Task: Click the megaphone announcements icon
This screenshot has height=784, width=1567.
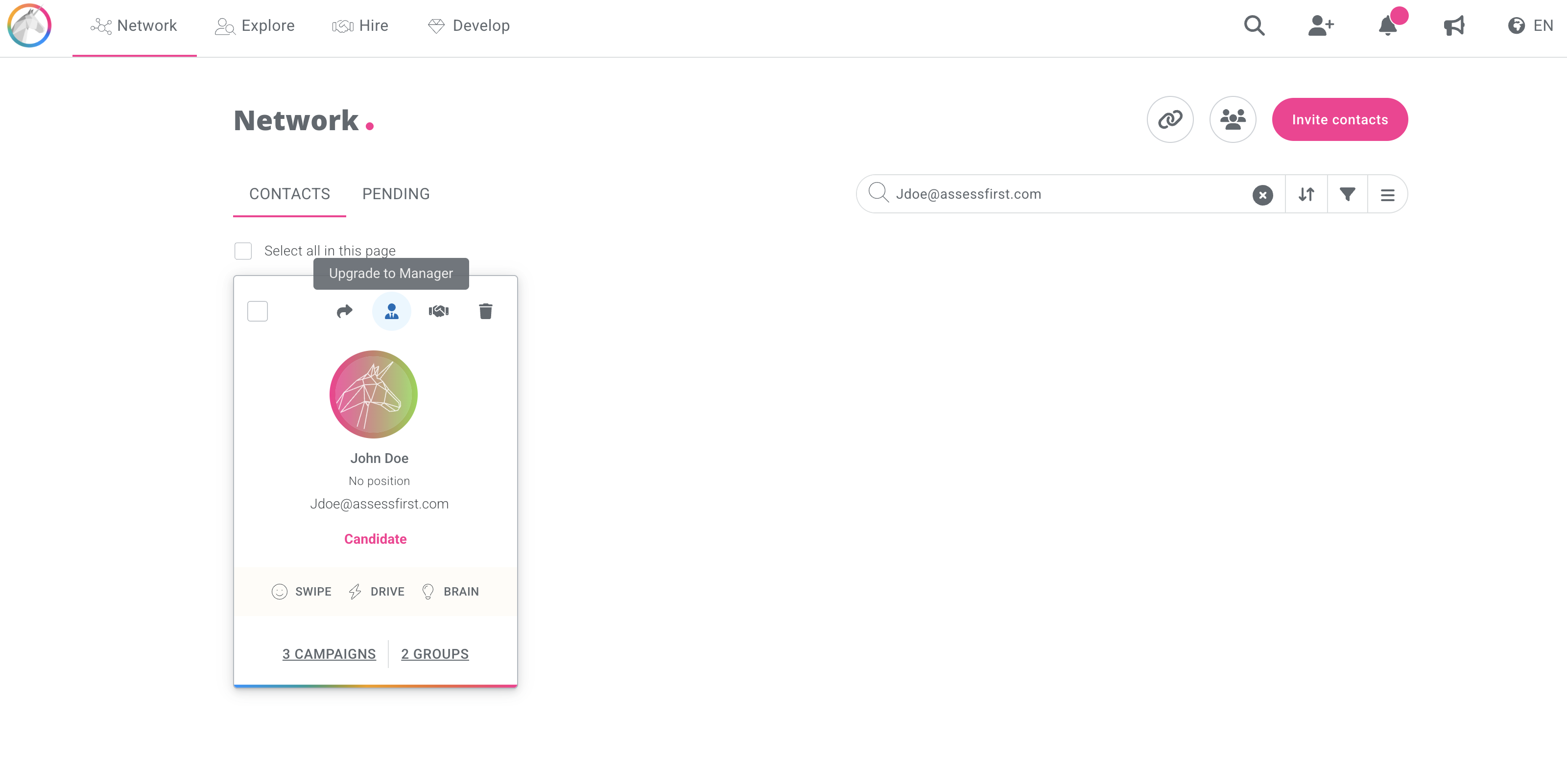Action: point(1454,25)
